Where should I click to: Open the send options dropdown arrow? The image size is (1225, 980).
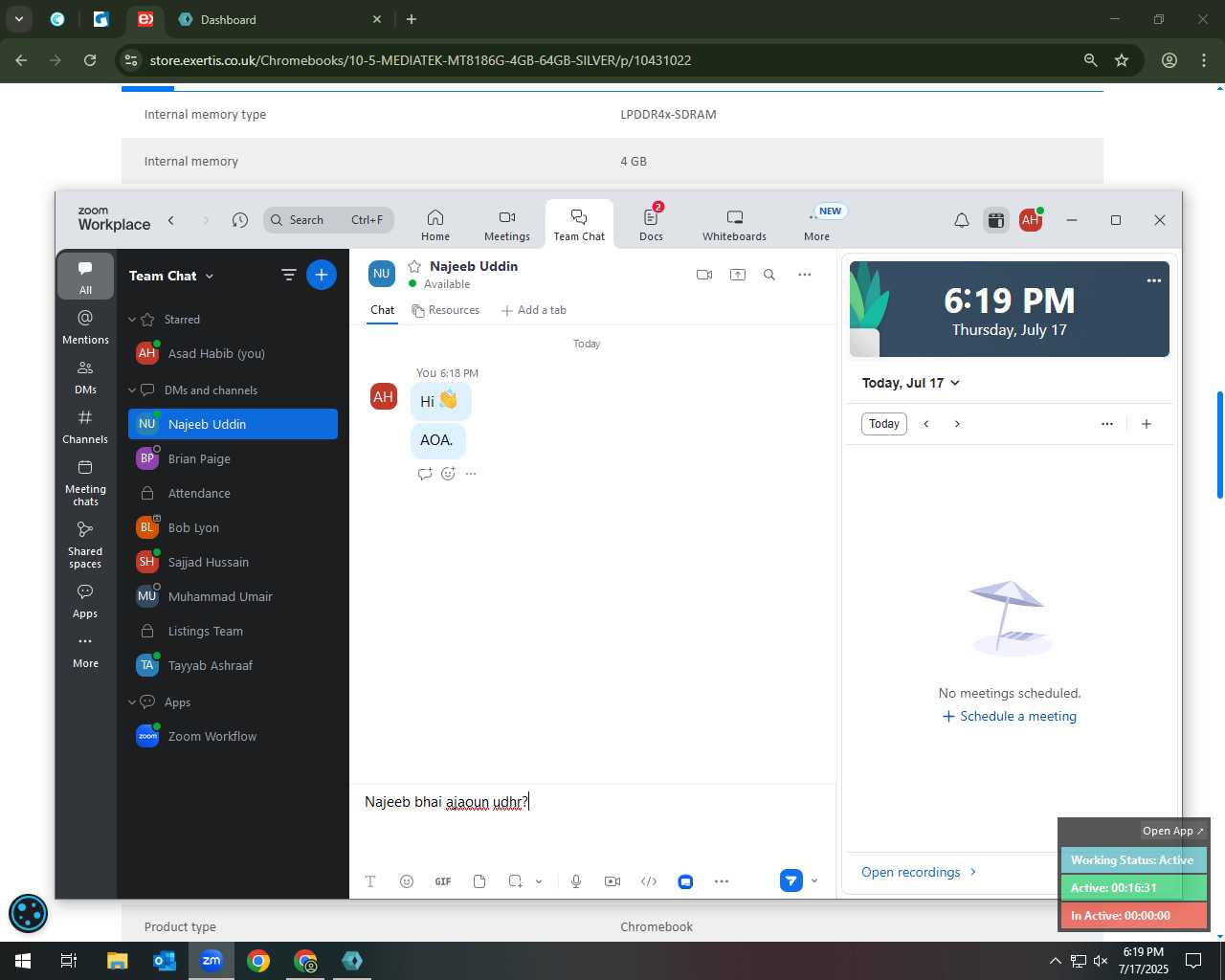(x=814, y=880)
